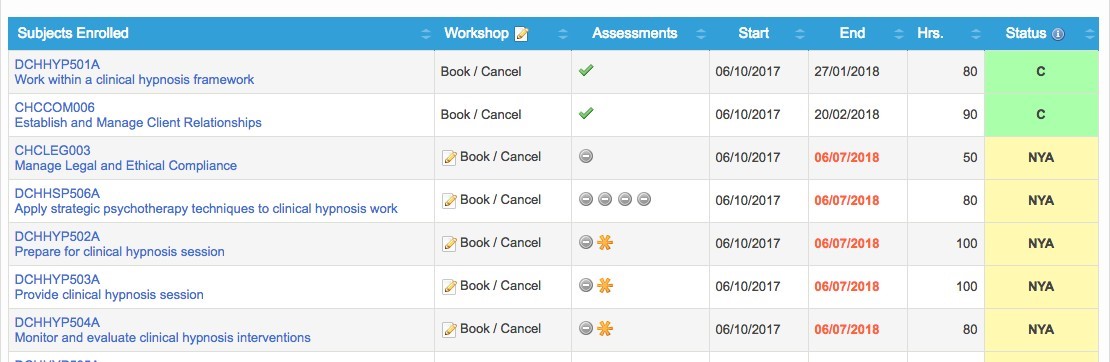Screen dimensions: 1110x362
Task: Click the Status column info icon
Action: (x=1058, y=34)
